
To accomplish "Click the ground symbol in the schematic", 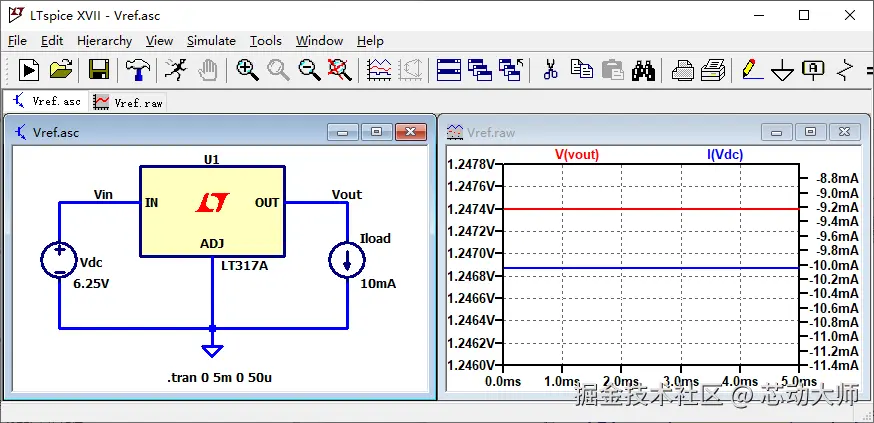I will pyautogui.click(x=212, y=351).
